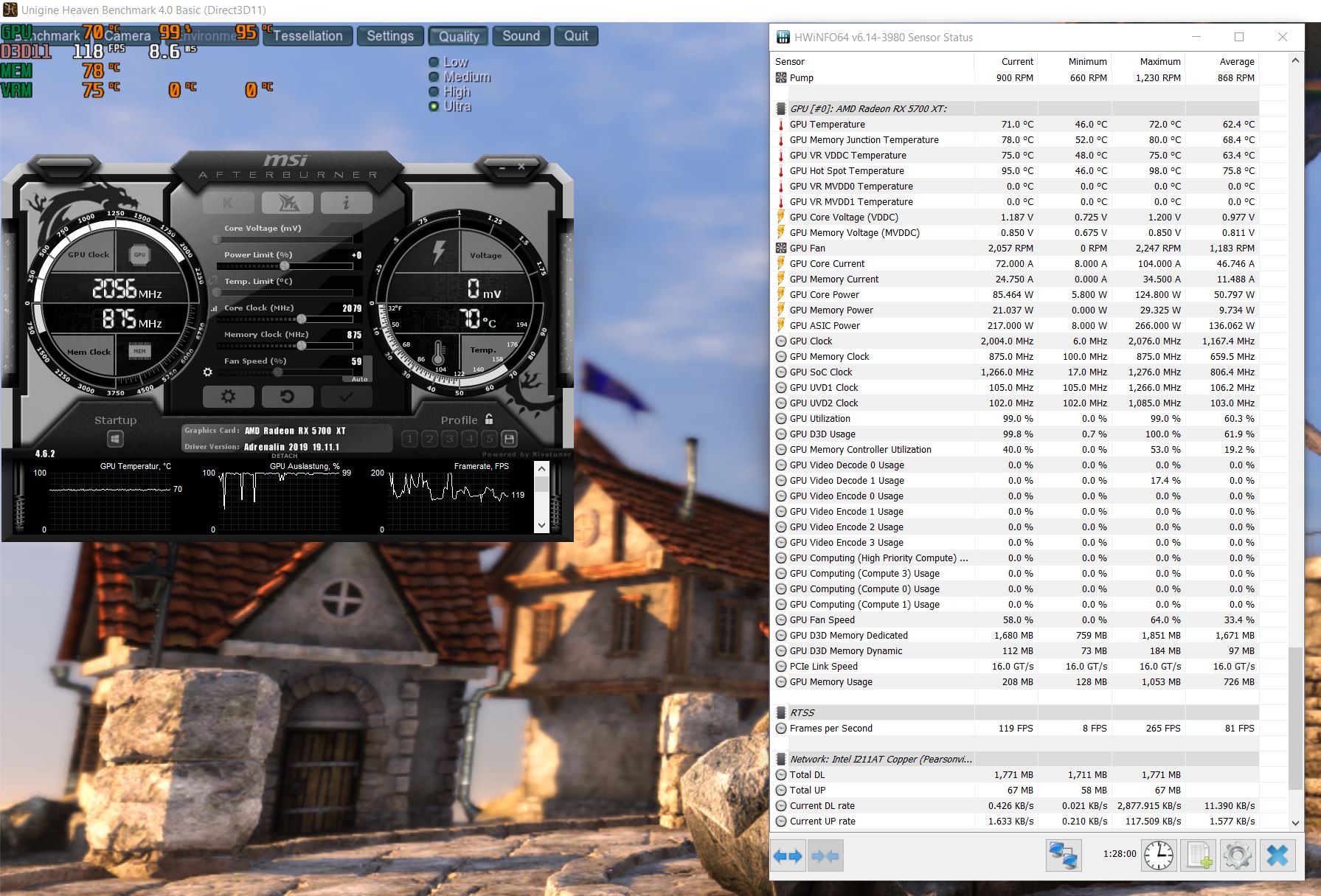Click the Fan Speed slider handle

pyautogui.click(x=278, y=372)
